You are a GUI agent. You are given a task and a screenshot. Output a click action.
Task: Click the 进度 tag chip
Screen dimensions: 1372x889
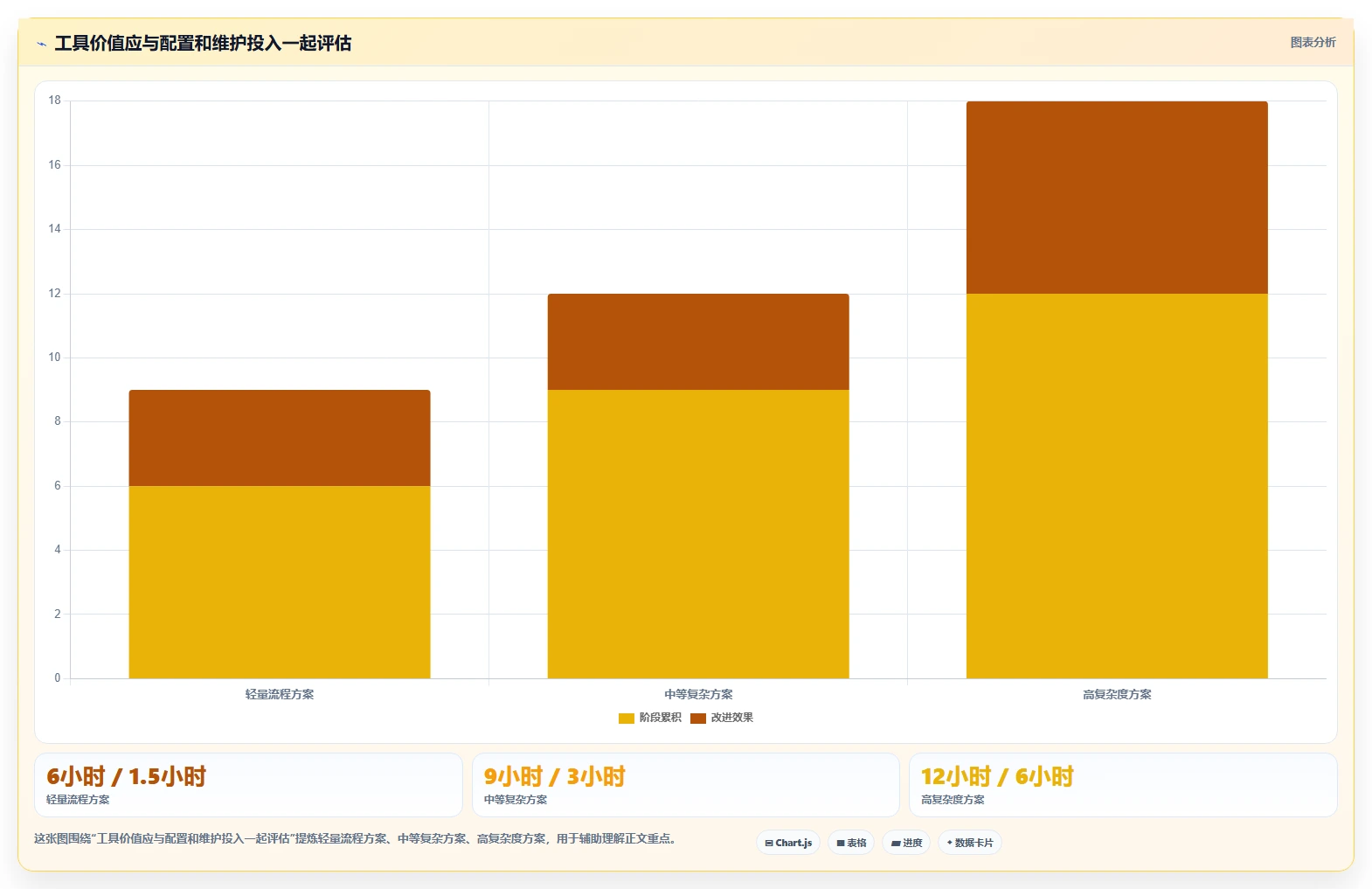coord(906,843)
